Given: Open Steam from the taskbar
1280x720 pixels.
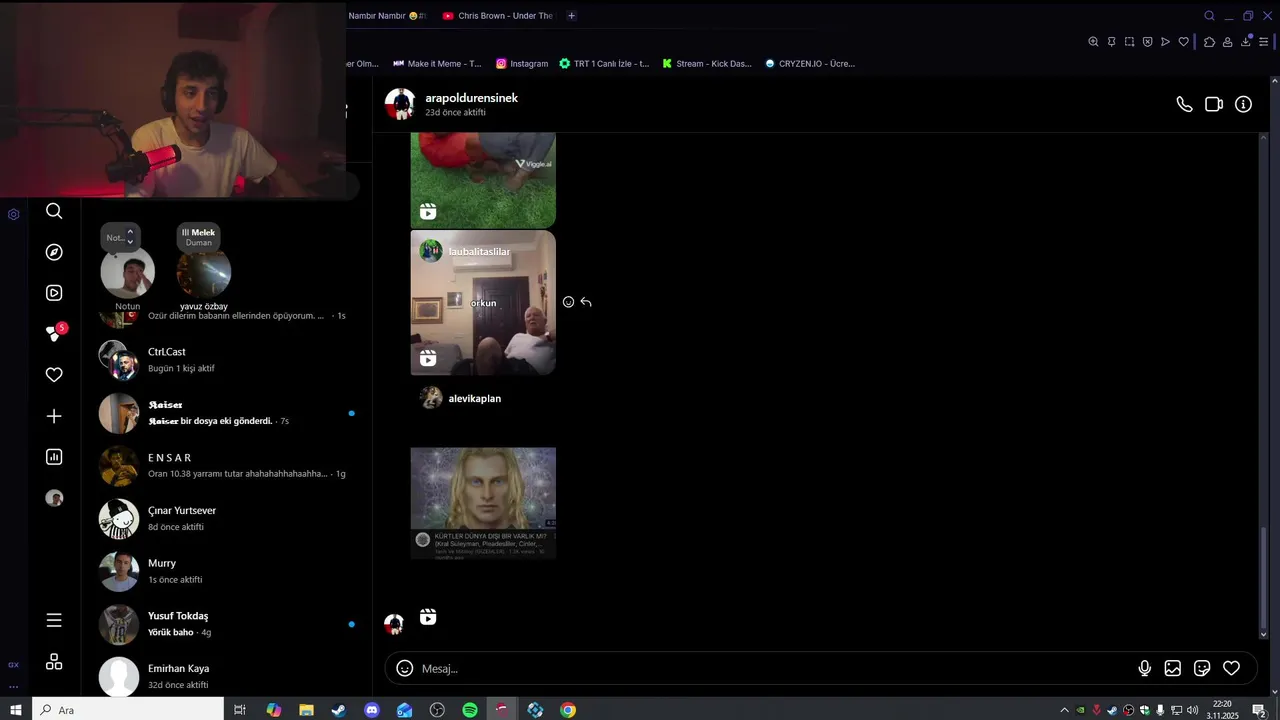Looking at the screenshot, I should click(339, 710).
